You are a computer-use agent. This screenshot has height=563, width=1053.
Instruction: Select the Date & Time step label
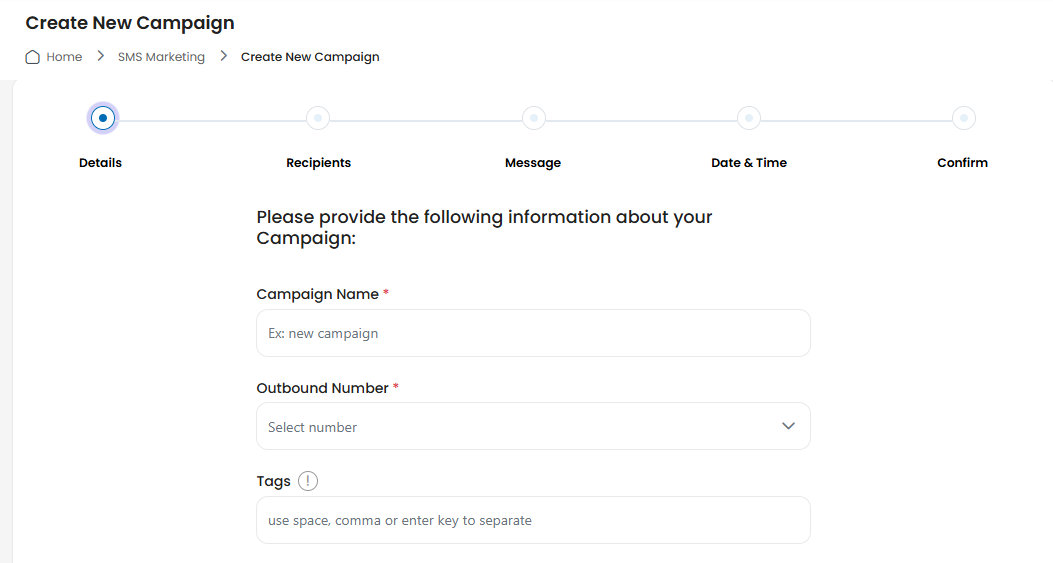click(749, 163)
